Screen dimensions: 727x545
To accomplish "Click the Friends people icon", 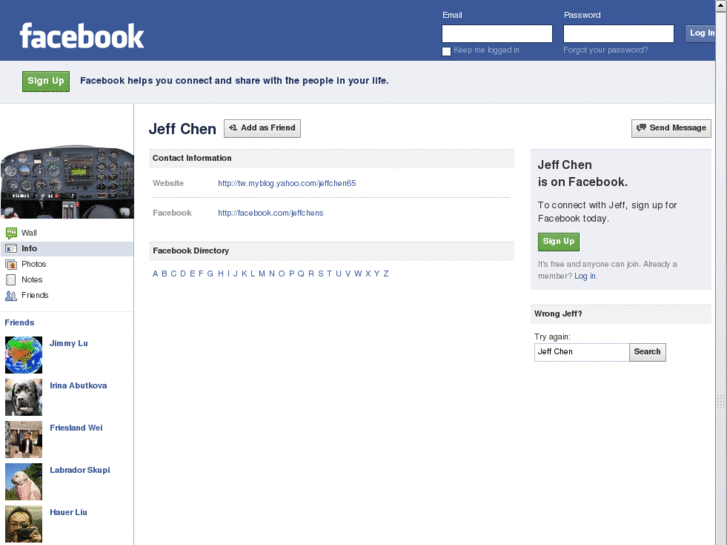I will tap(11, 295).
